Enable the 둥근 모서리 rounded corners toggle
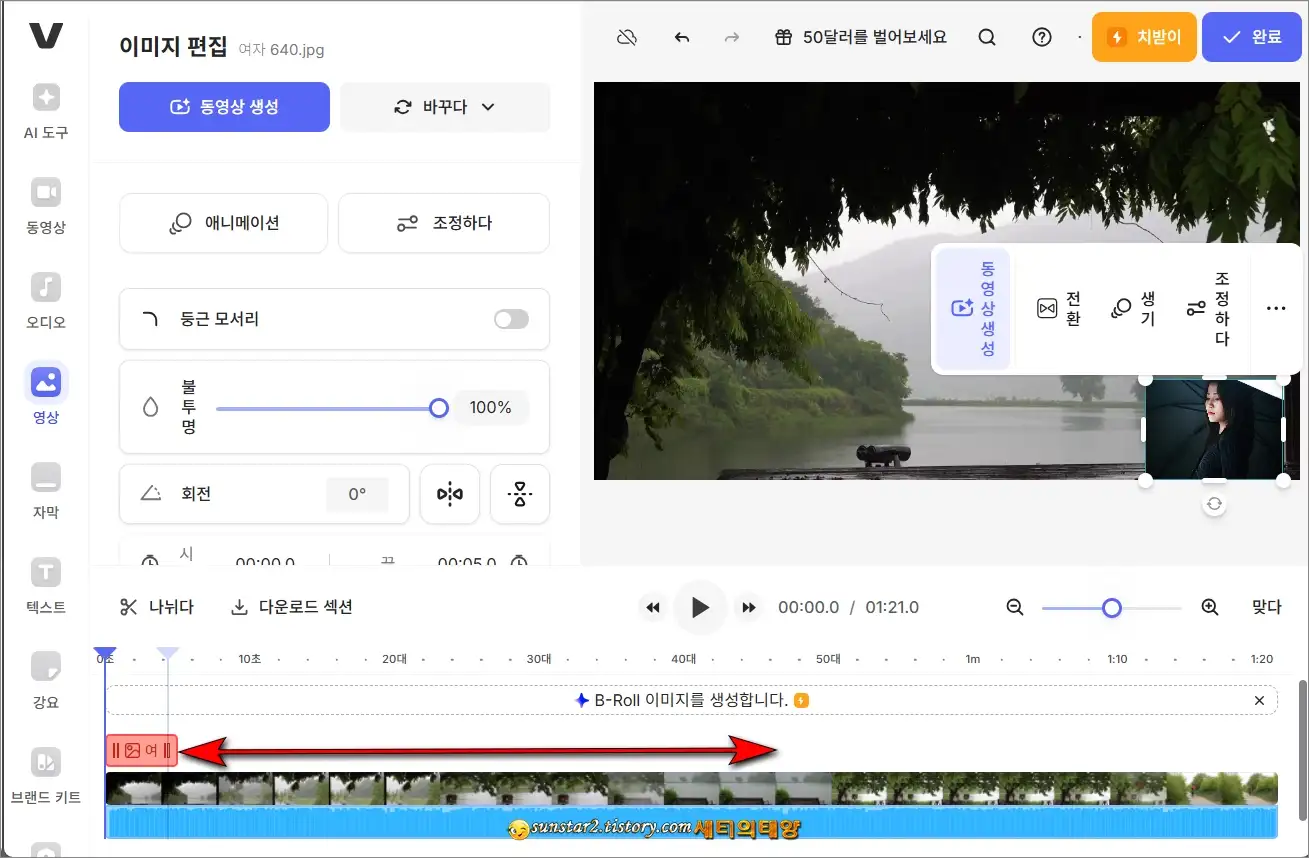This screenshot has height=858, width=1309. coord(511,319)
